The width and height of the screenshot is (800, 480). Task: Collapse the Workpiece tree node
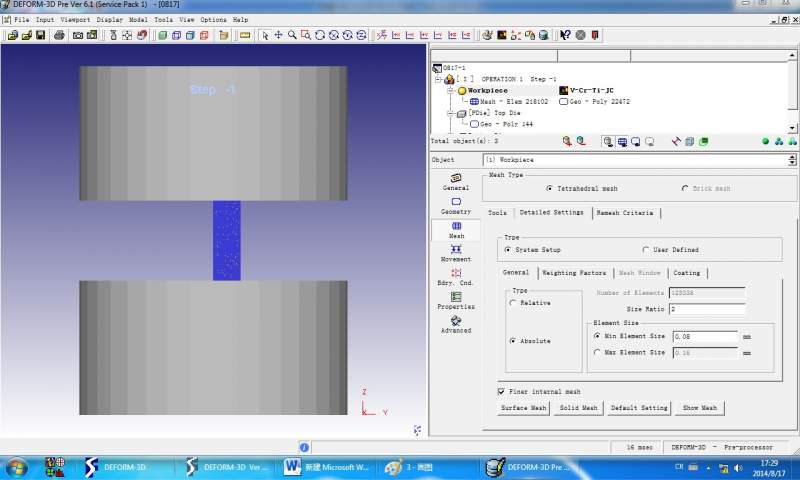pos(450,90)
